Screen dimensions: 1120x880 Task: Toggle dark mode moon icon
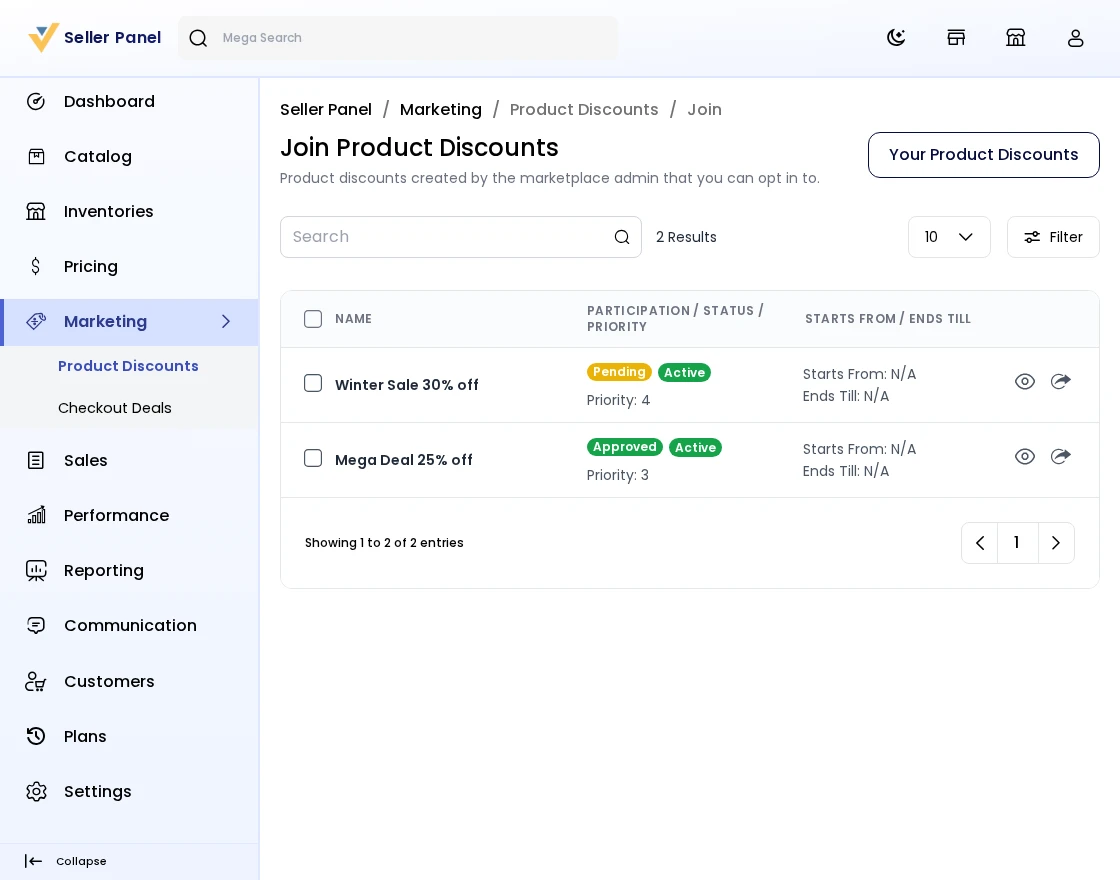896,38
